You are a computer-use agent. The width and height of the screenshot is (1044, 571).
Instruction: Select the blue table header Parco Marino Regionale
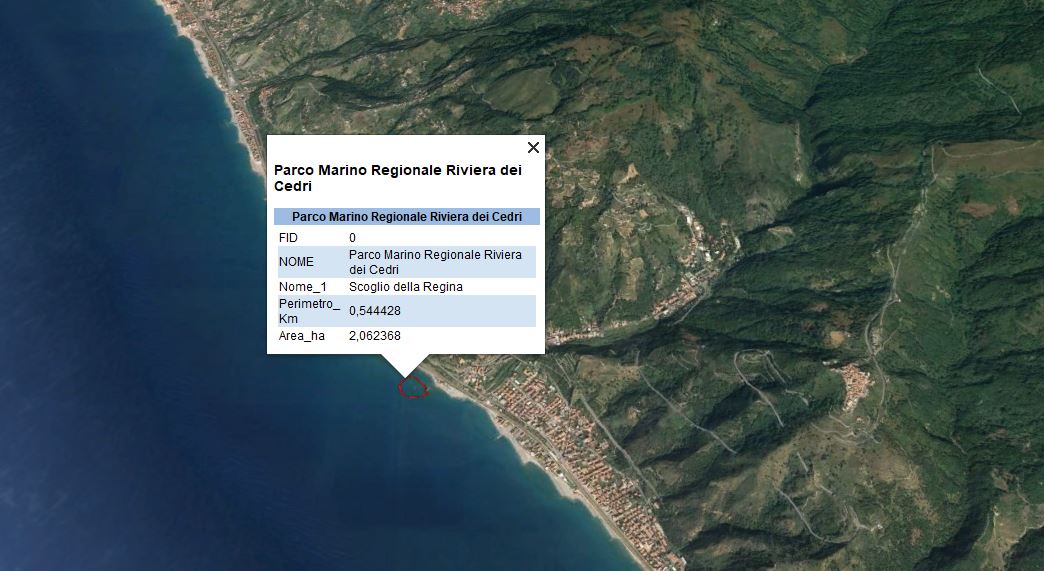[407, 216]
